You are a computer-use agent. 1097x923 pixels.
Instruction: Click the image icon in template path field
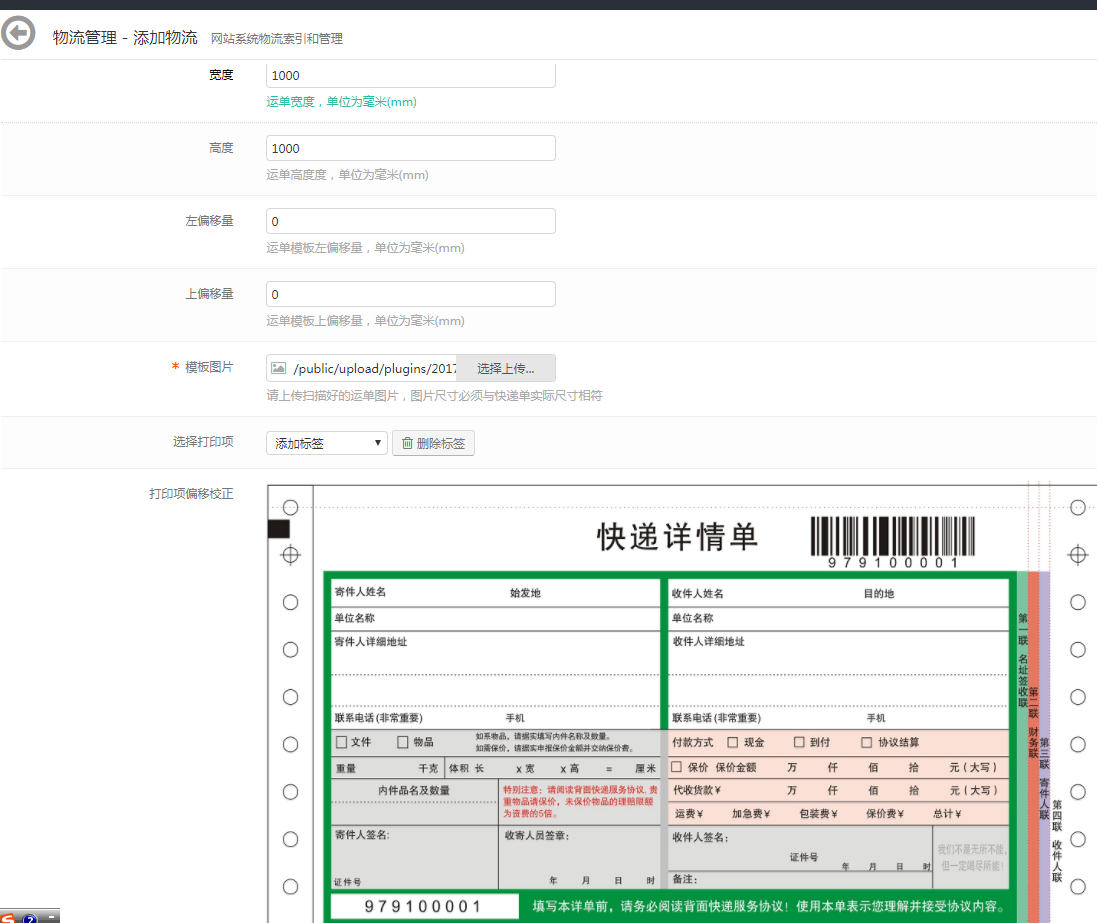[x=279, y=368]
